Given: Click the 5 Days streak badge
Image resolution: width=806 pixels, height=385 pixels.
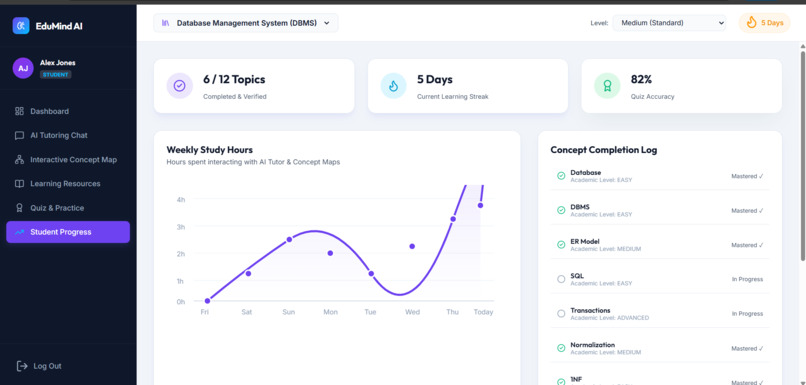Looking at the screenshot, I should click(764, 23).
